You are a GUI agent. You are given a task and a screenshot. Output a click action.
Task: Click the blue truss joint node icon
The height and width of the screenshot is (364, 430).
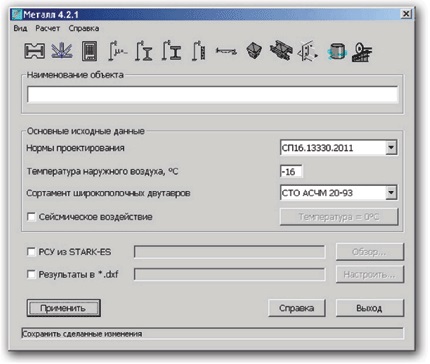click(62, 51)
